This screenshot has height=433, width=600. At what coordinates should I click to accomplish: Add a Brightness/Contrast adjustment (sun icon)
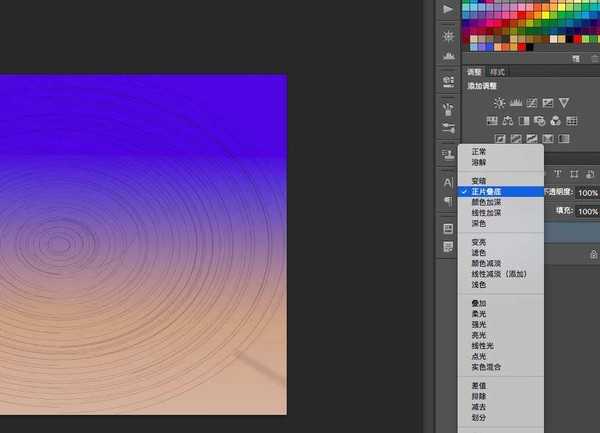pos(499,103)
